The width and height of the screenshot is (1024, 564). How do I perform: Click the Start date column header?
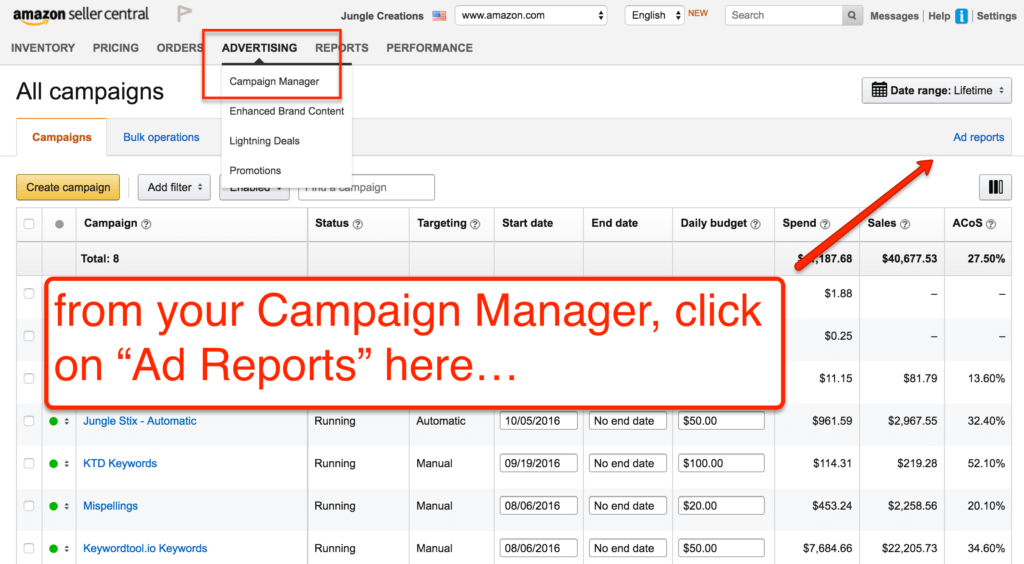click(x=528, y=223)
